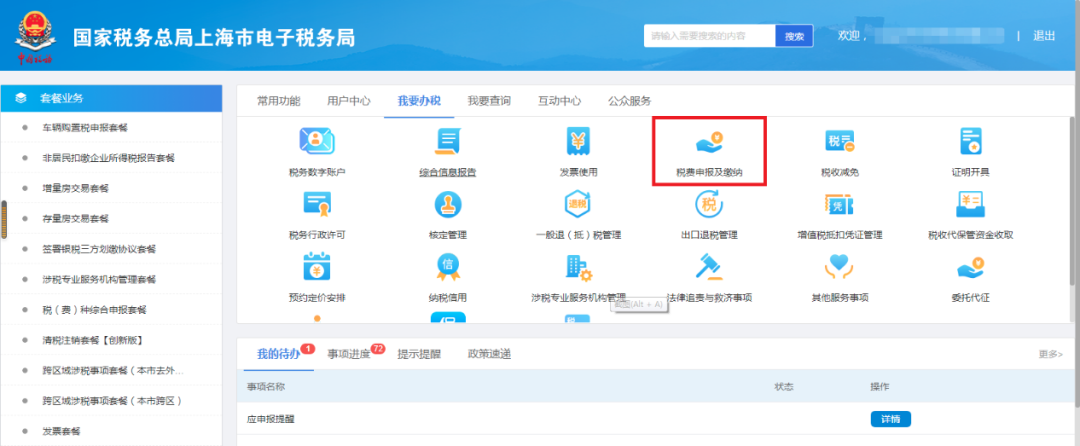Click the 操作 column header
Screen dimensions: 1080x446
click(x=880, y=387)
